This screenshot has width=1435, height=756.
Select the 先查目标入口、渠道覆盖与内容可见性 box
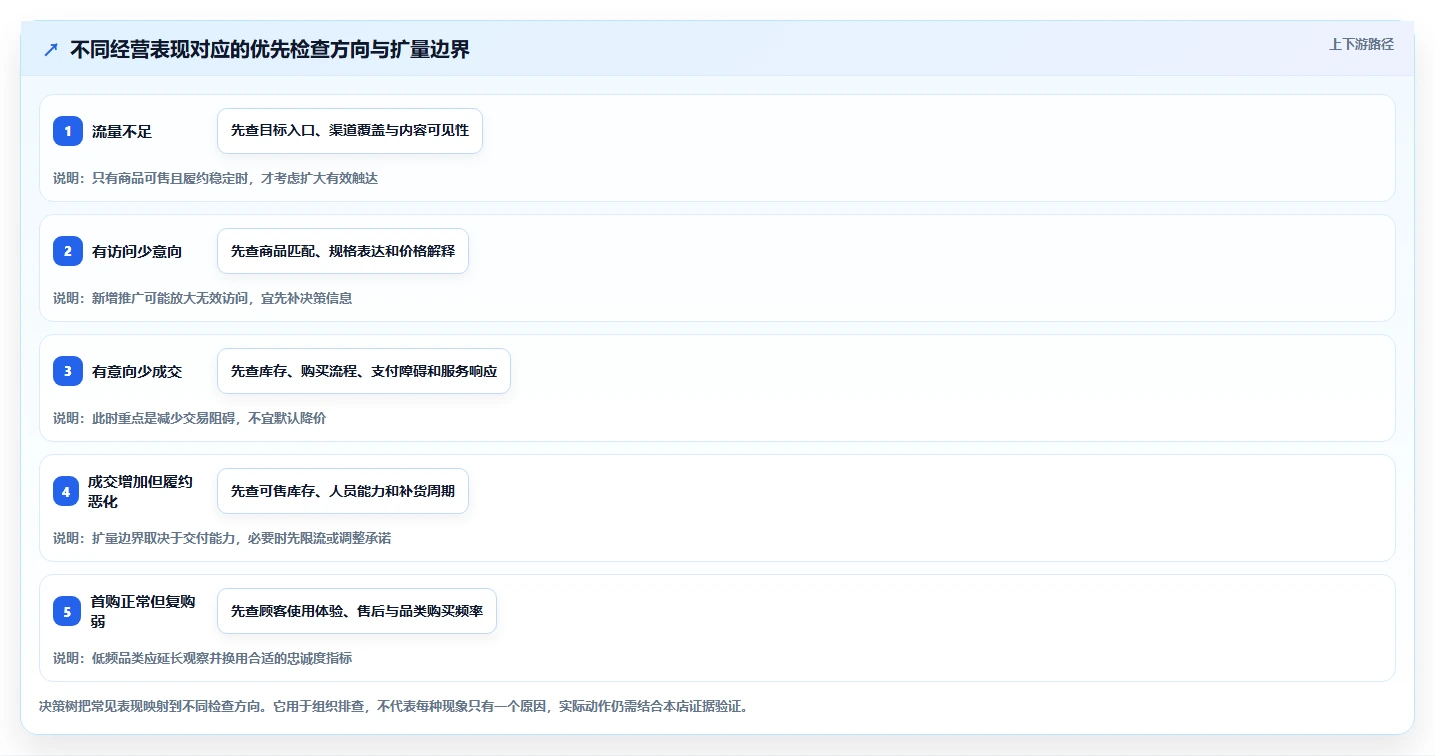click(x=350, y=131)
